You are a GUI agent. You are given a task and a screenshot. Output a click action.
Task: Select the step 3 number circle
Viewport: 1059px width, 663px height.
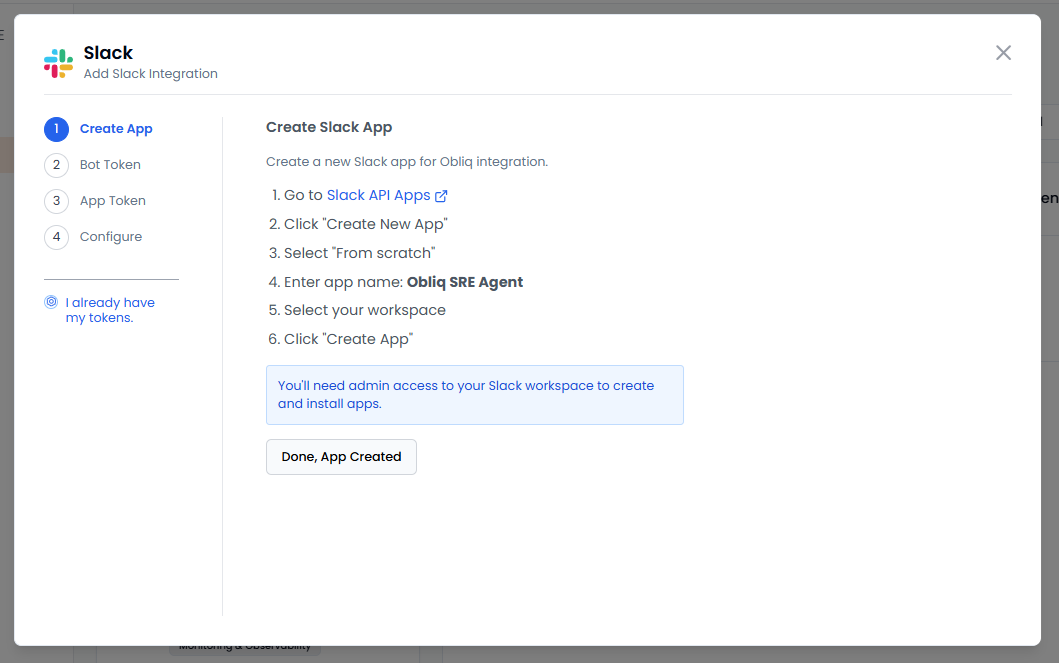[56, 201]
